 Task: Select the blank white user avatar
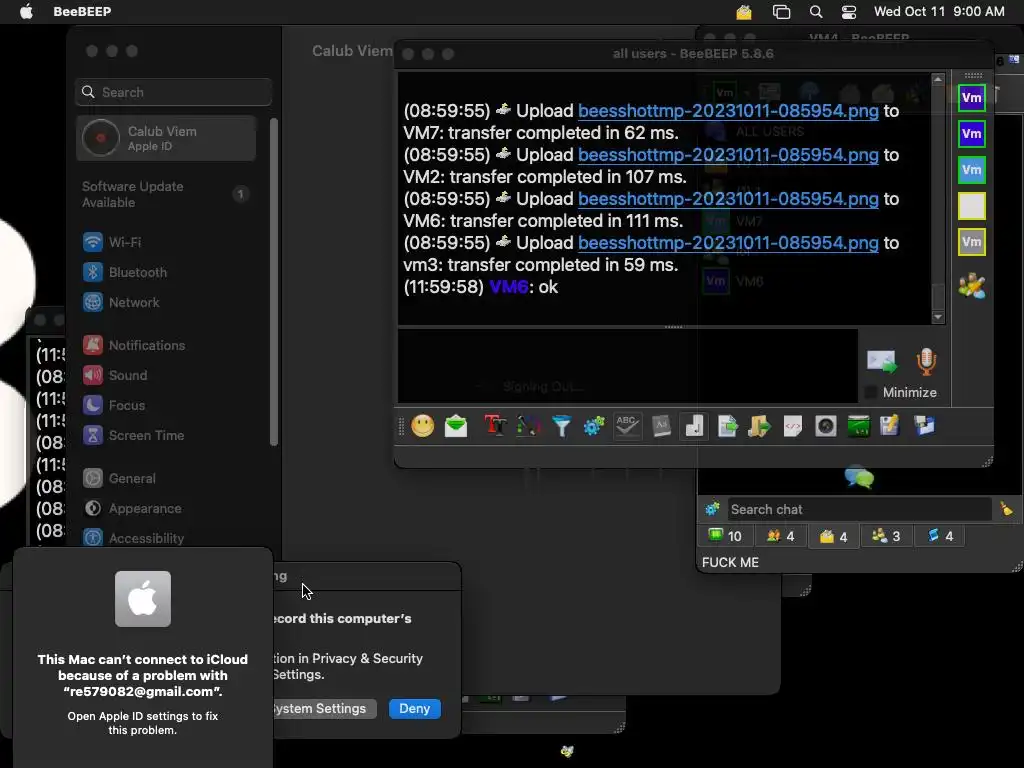click(x=972, y=206)
